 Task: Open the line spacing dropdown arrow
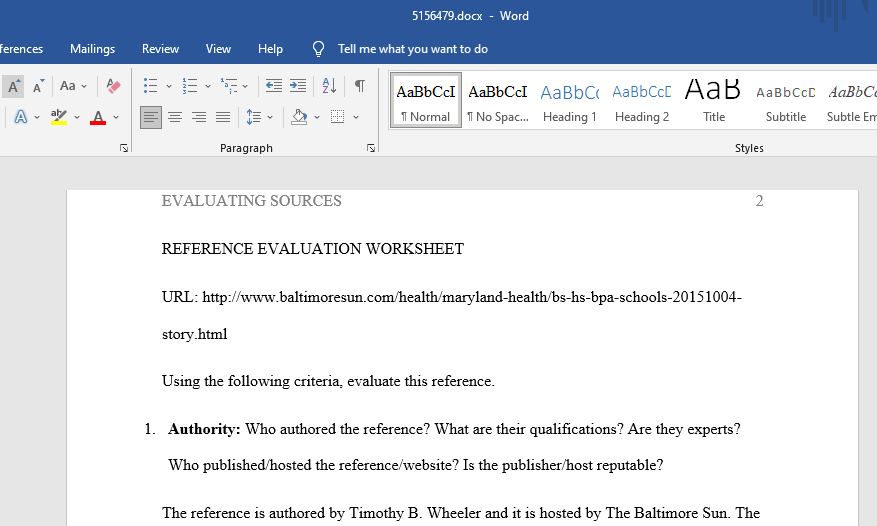(270, 117)
